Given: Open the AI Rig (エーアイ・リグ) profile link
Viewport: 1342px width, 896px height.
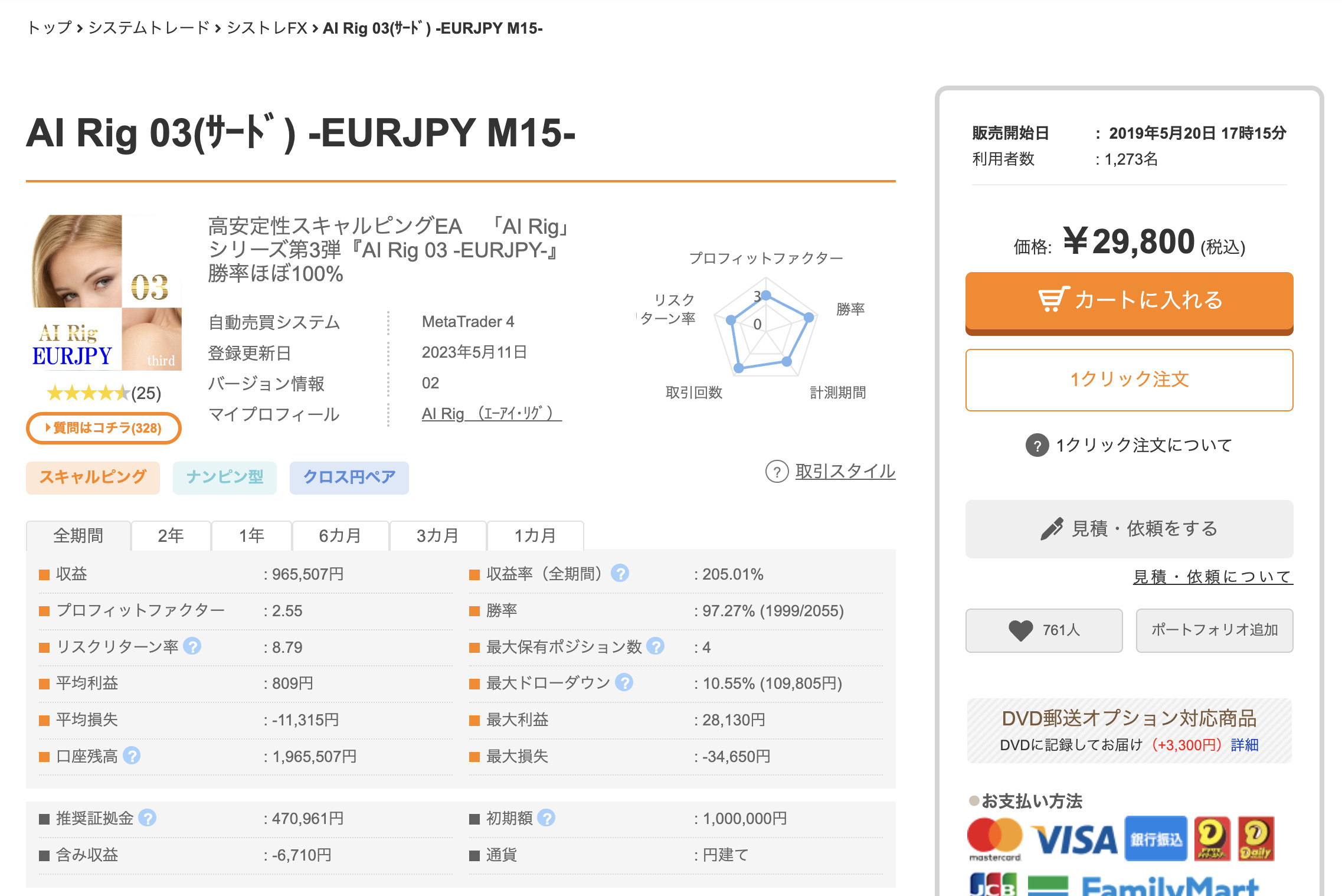Looking at the screenshot, I should coord(492,414).
